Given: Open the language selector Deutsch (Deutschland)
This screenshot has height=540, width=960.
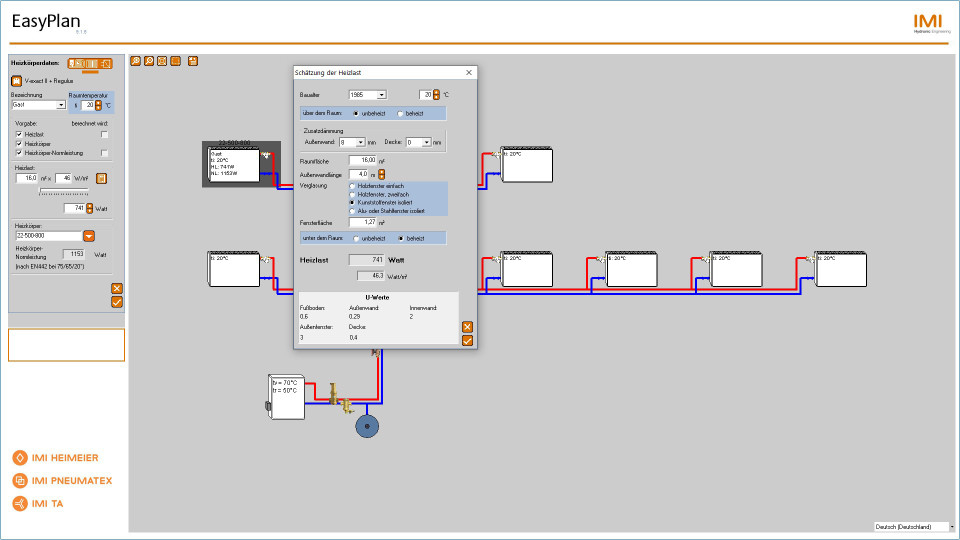Looking at the screenshot, I should click(913, 526).
